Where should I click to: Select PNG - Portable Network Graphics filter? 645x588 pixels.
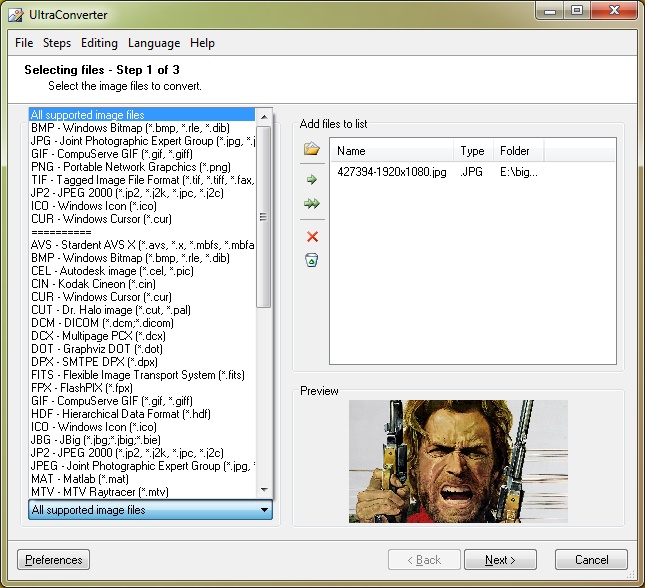130,167
